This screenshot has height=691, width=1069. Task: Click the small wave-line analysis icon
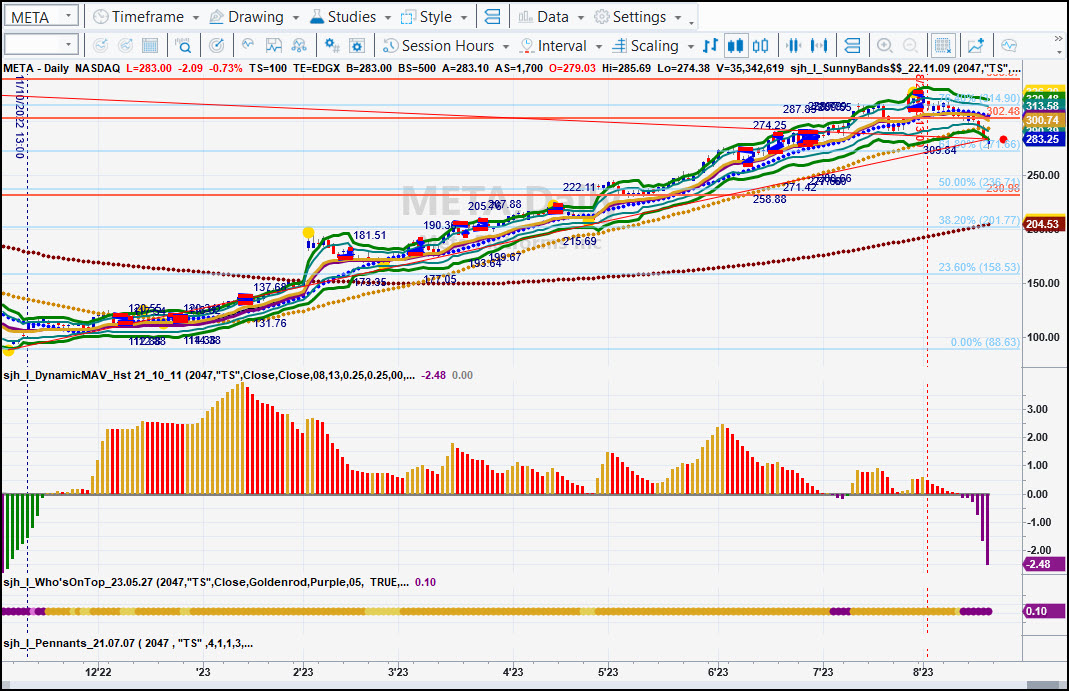[x=248, y=44]
